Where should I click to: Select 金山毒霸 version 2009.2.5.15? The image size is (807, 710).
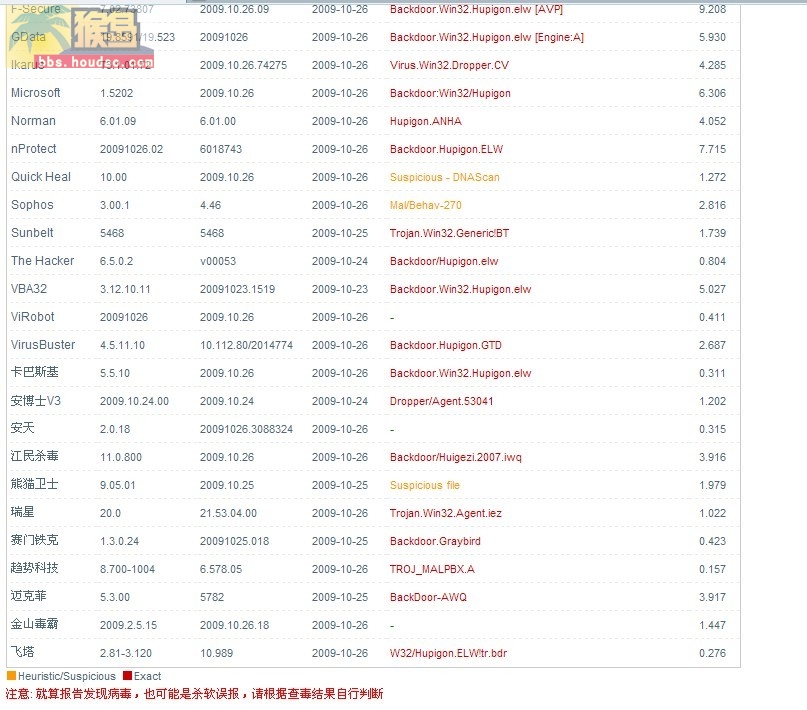[128, 625]
